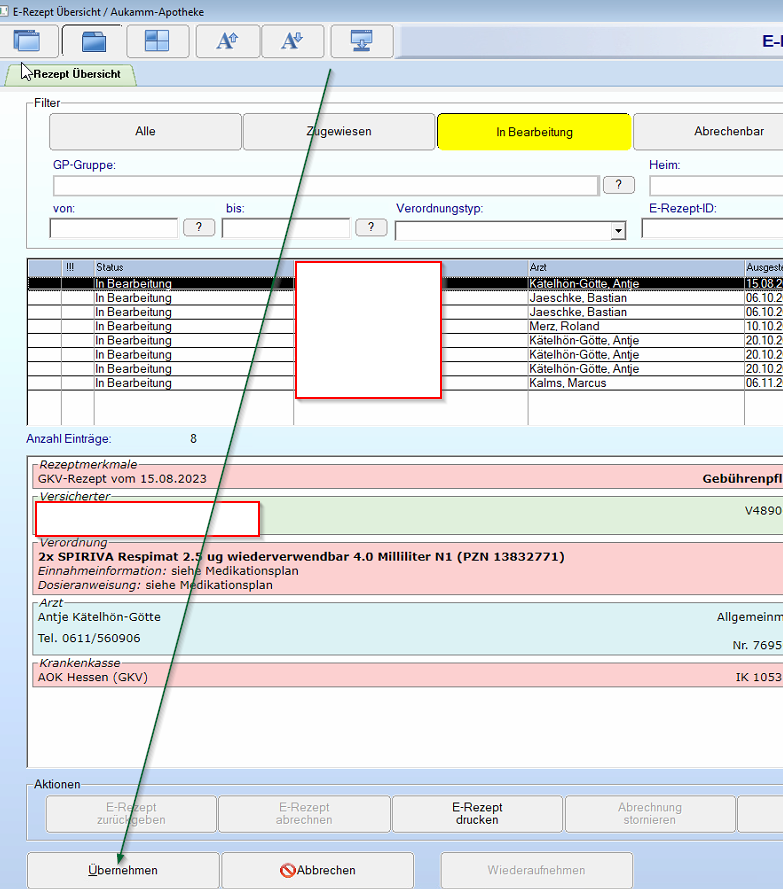
Task: Click the question mark beside bis field
Action: (371, 227)
